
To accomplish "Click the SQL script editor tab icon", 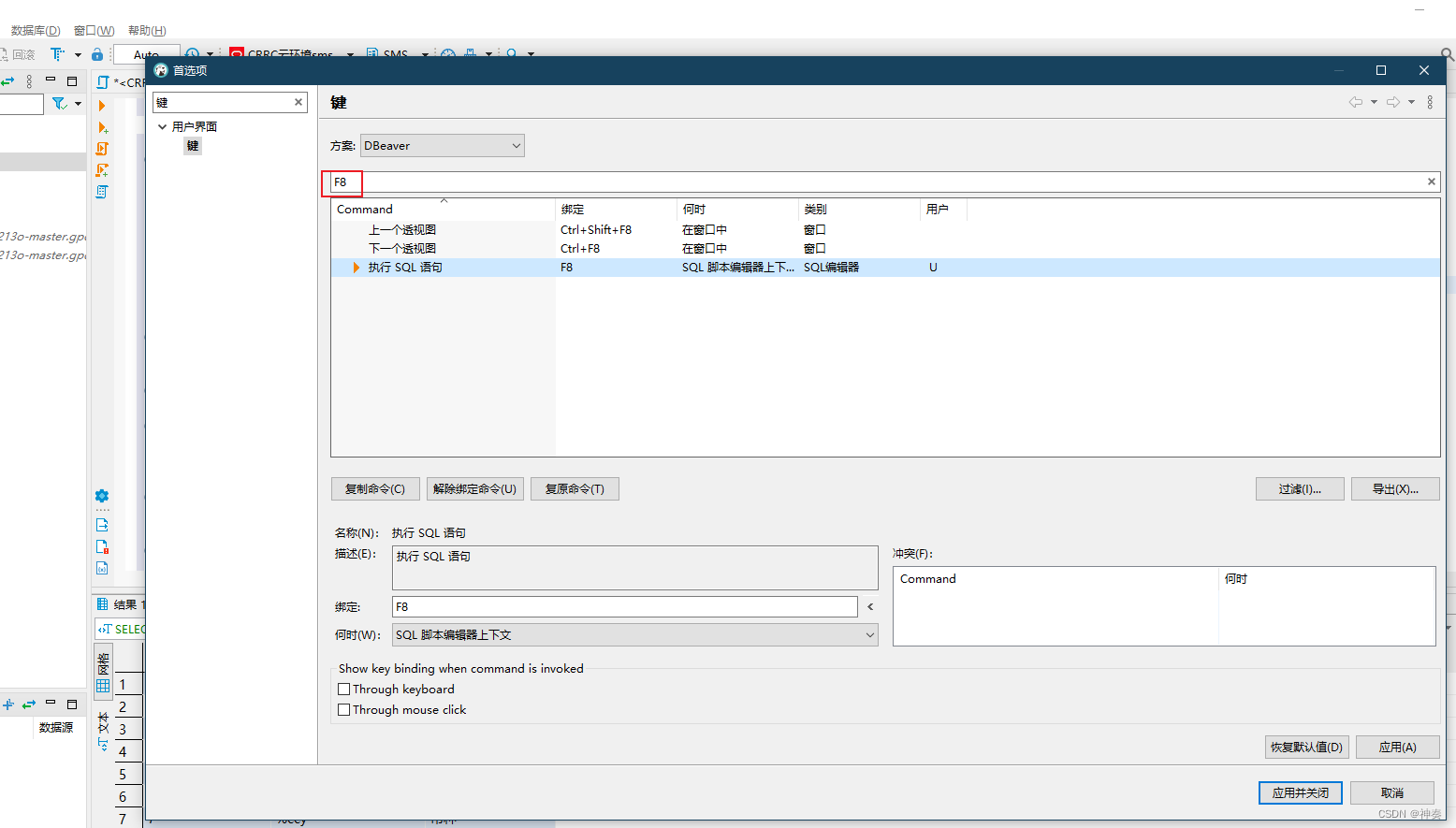I will point(103,82).
